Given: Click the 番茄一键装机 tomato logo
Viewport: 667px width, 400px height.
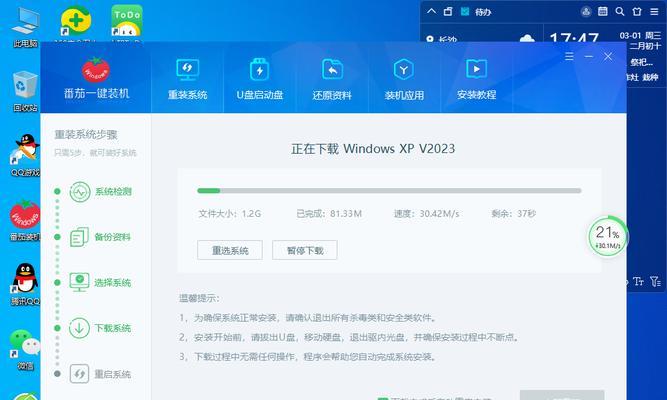Looking at the screenshot, I should coord(96,70).
